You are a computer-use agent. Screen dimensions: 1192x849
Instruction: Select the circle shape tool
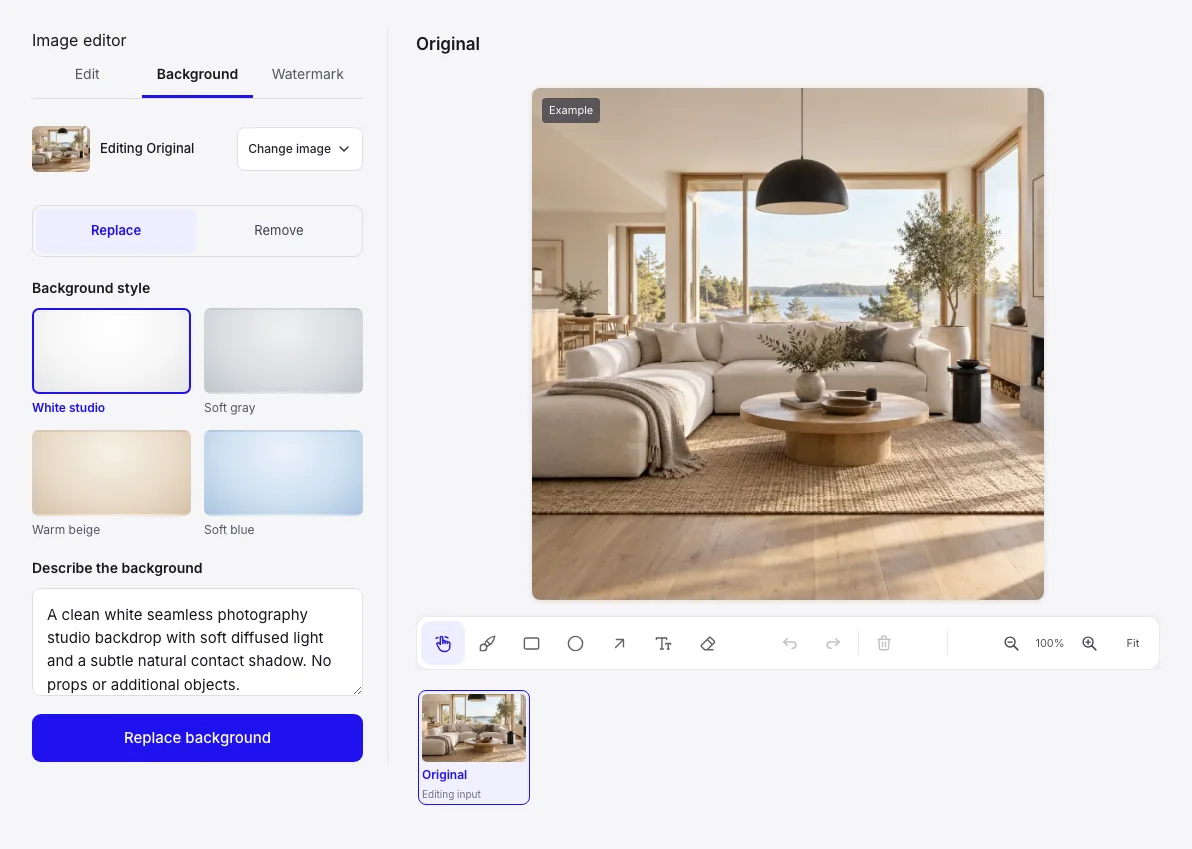pyautogui.click(x=575, y=644)
